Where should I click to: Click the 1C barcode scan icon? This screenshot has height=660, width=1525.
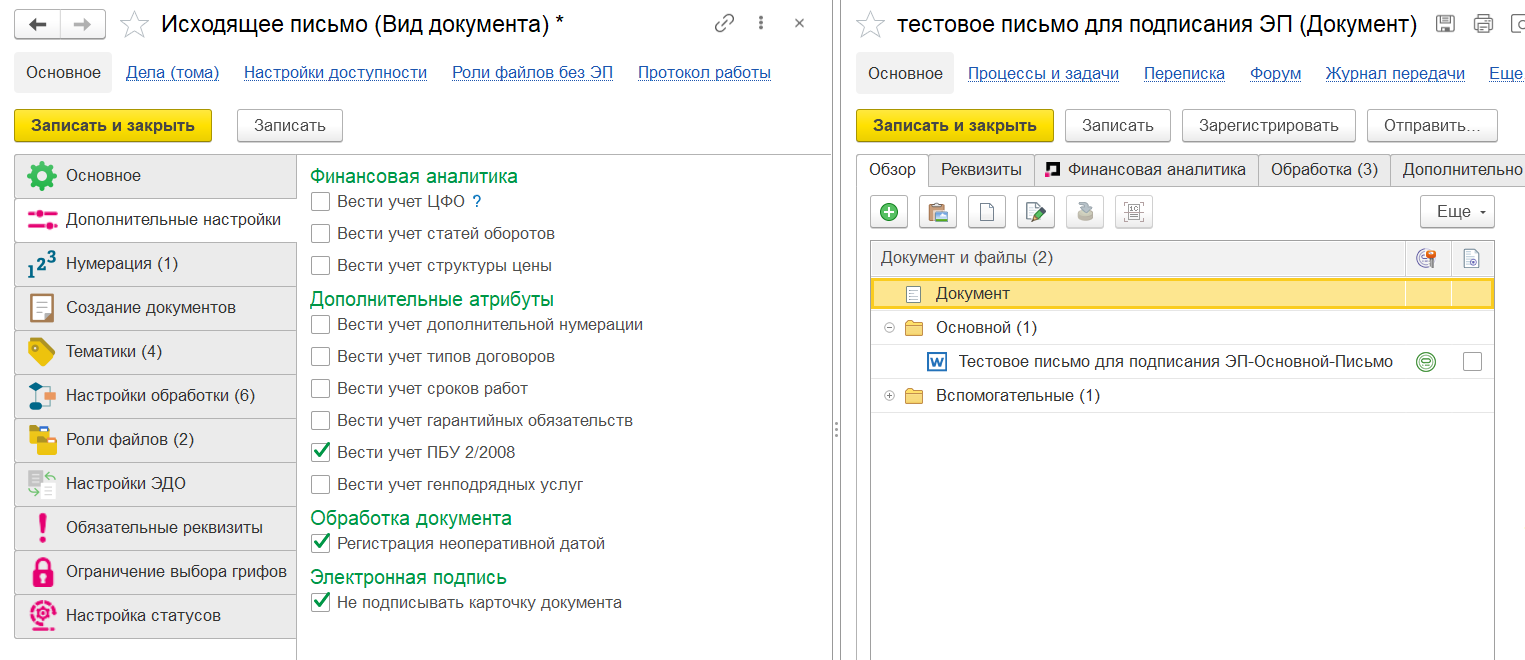1134,211
